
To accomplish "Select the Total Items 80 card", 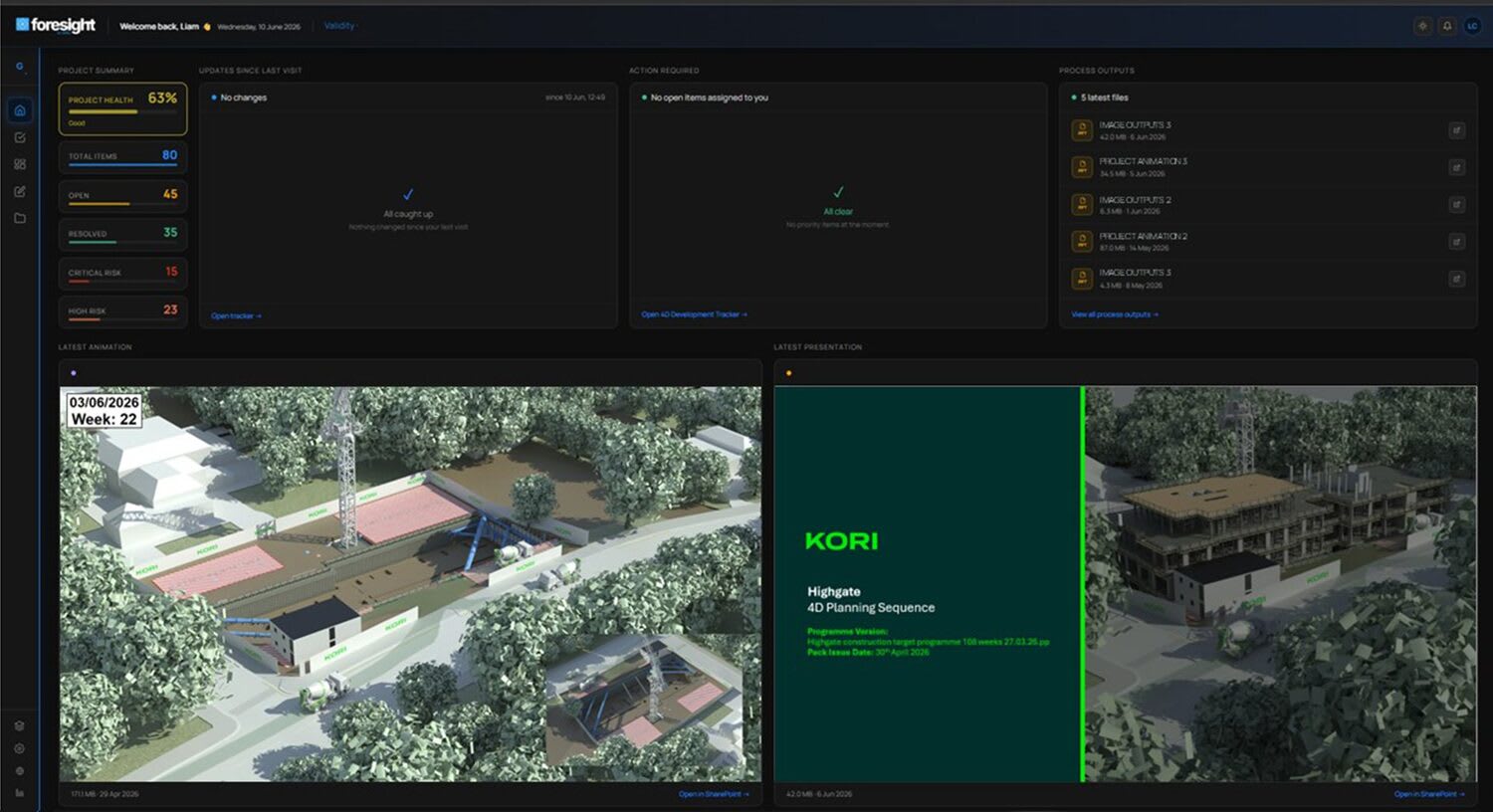I will (x=122, y=156).
